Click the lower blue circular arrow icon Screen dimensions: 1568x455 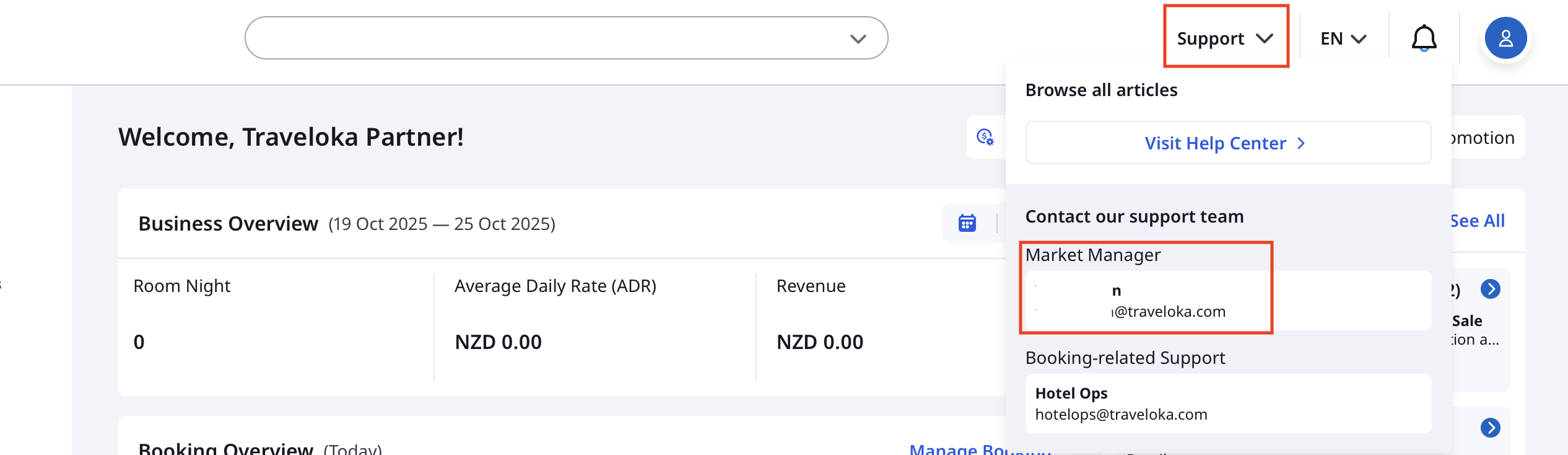pos(1490,428)
